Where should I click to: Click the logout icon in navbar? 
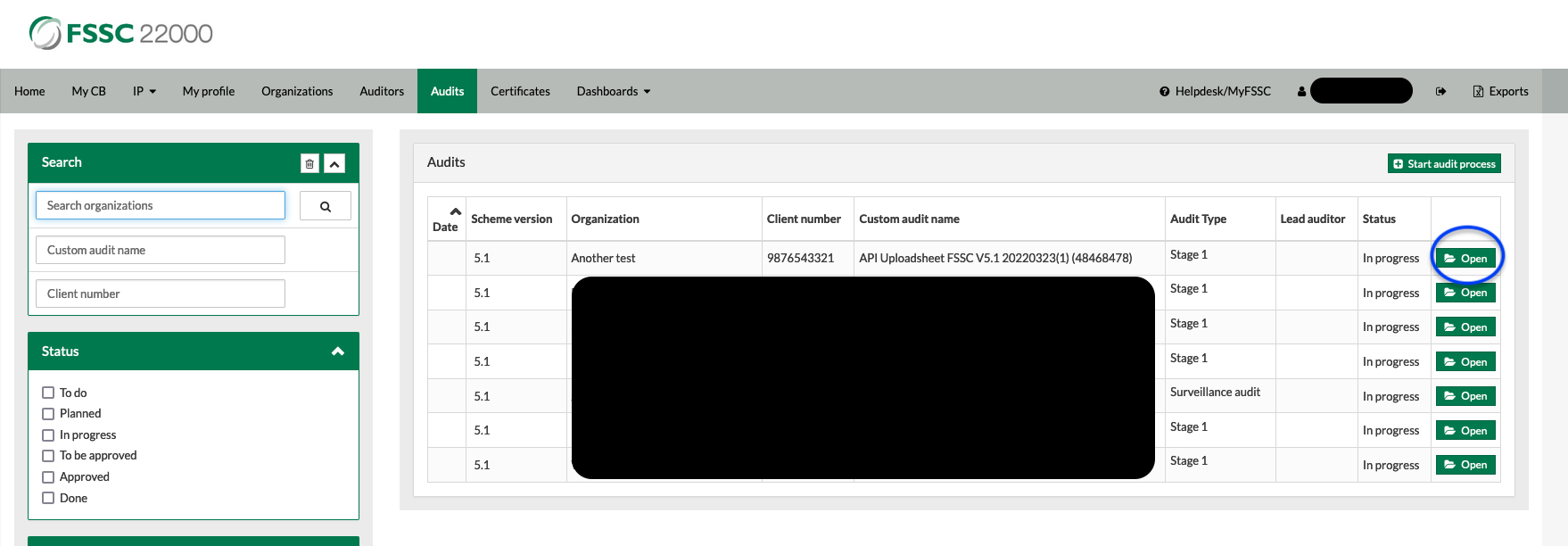pyautogui.click(x=1440, y=92)
